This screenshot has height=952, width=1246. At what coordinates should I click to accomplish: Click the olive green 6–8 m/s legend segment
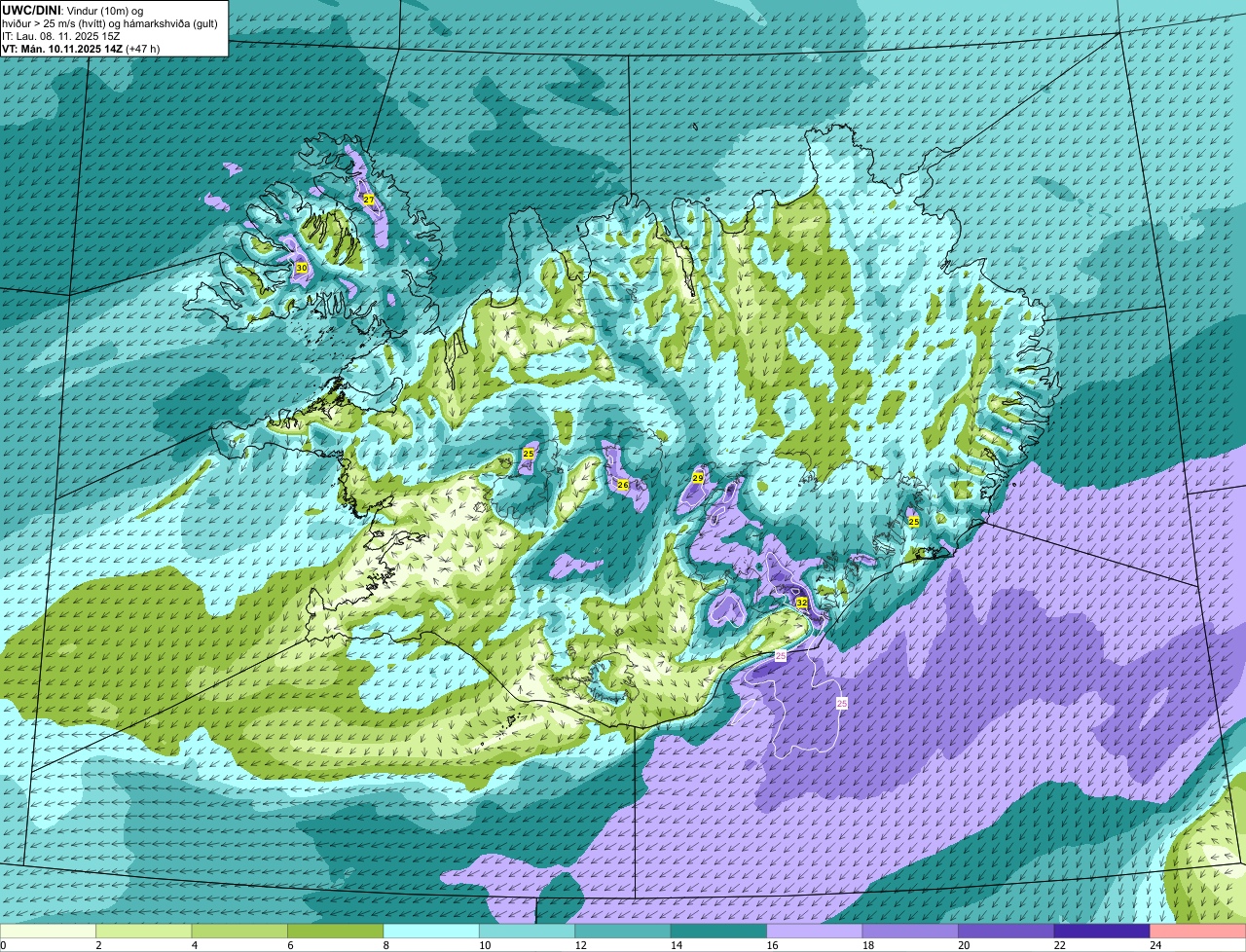(x=336, y=931)
